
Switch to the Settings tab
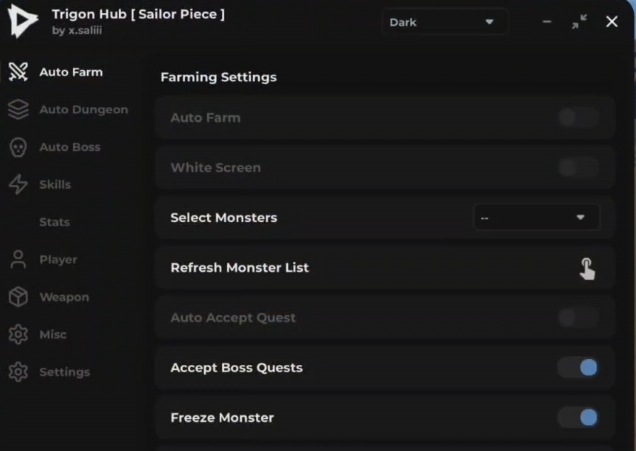click(x=64, y=372)
